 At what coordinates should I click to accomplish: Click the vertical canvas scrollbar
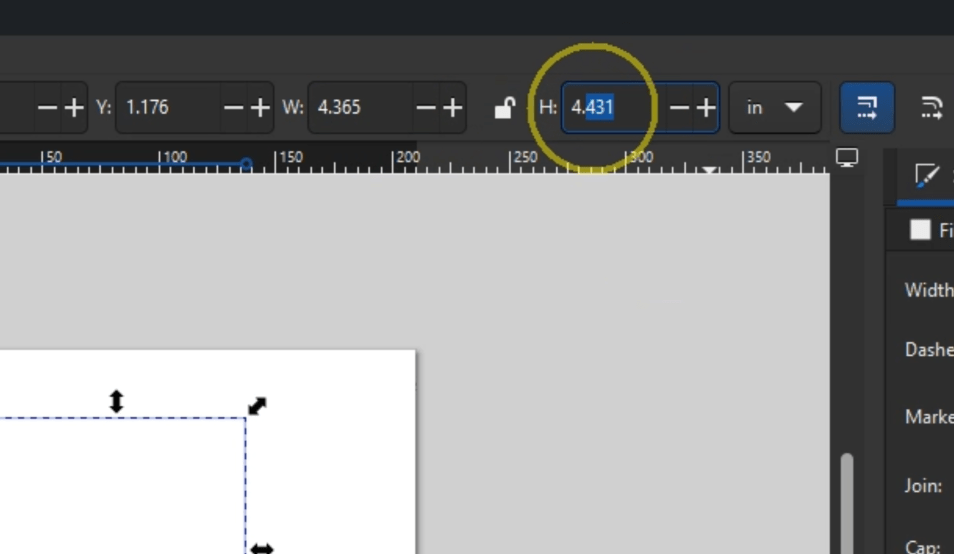point(847,500)
